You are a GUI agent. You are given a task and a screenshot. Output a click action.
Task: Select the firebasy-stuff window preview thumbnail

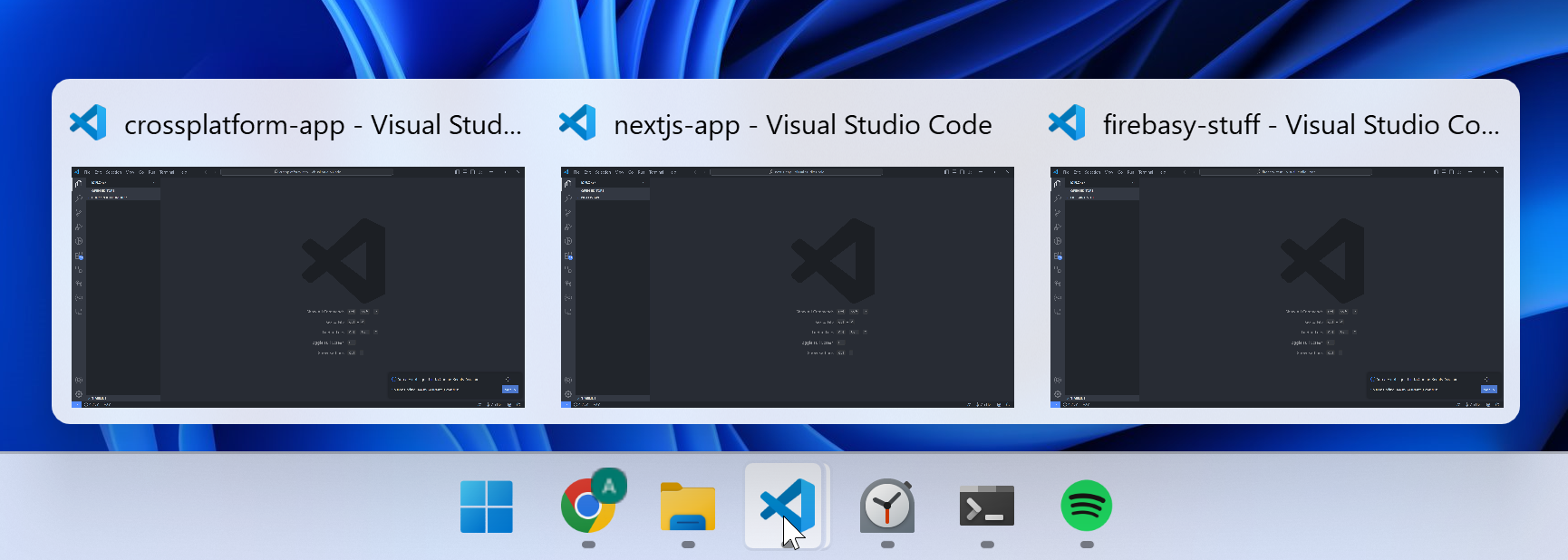(x=1276, y=286)
